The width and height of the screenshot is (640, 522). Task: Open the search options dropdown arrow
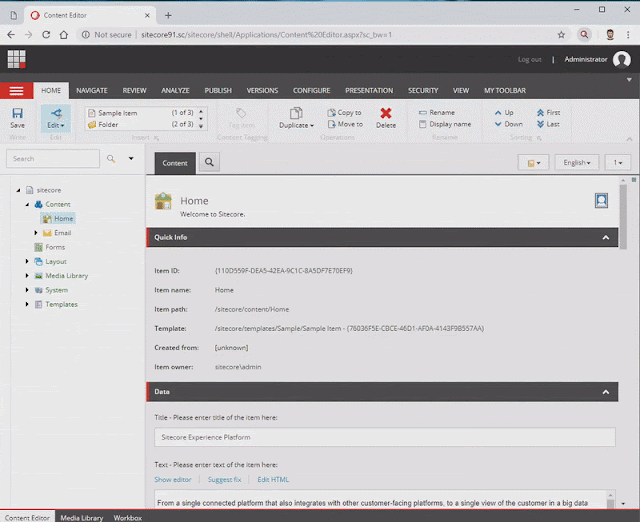point(131,158)
